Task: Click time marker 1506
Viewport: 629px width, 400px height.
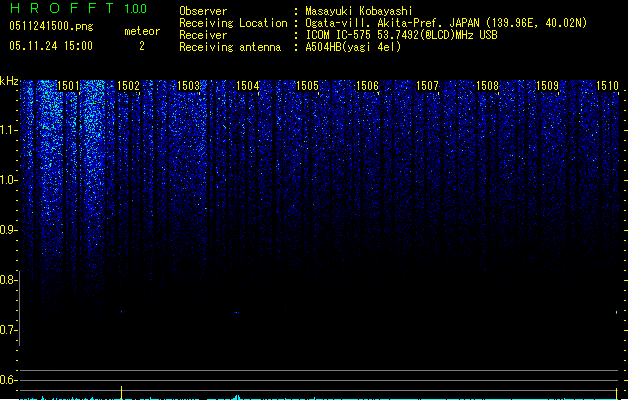Action: click(x=367, y=86)
